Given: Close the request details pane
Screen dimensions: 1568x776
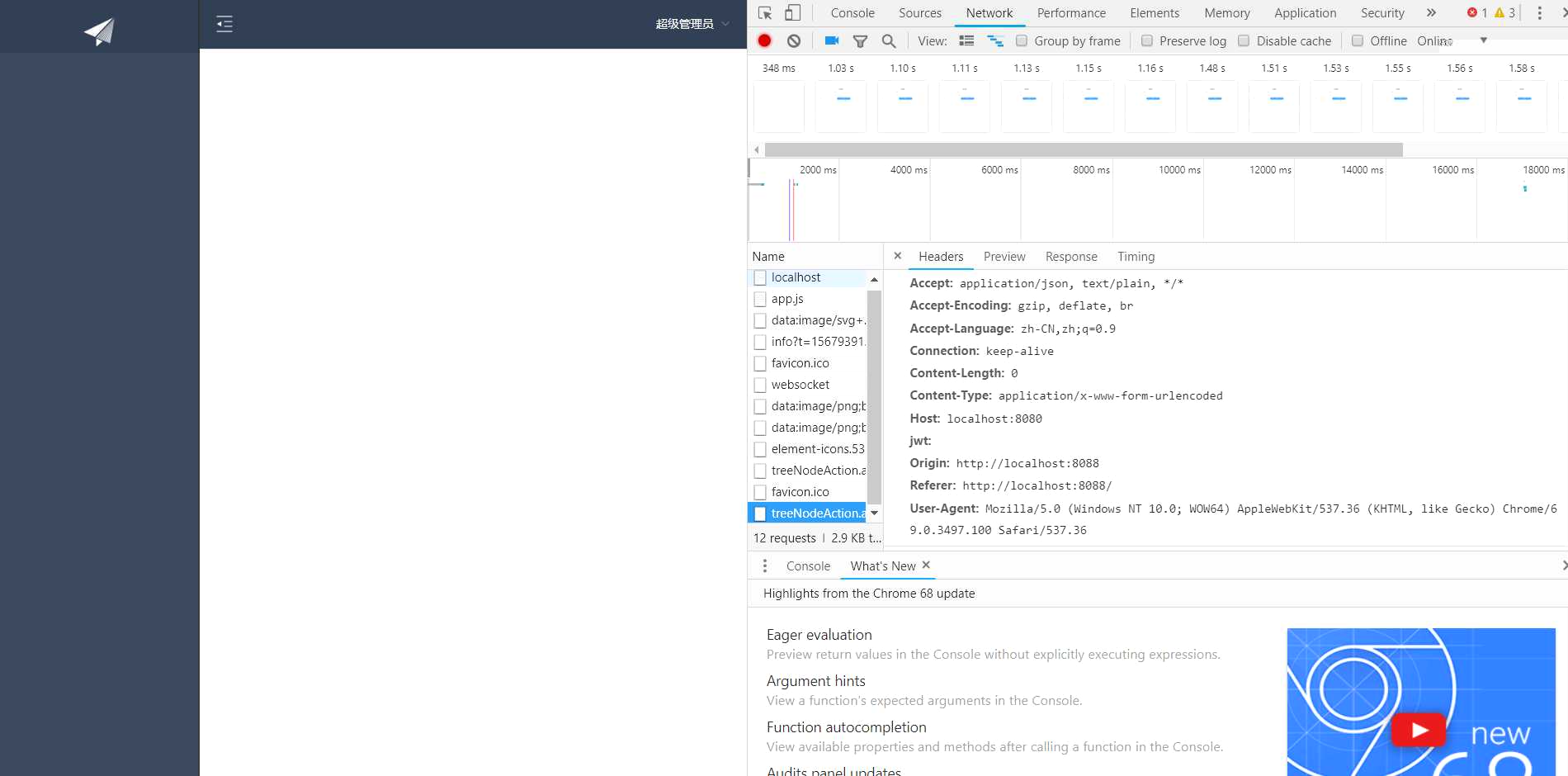Looking at the screenshot, I should tap(898, 256).
